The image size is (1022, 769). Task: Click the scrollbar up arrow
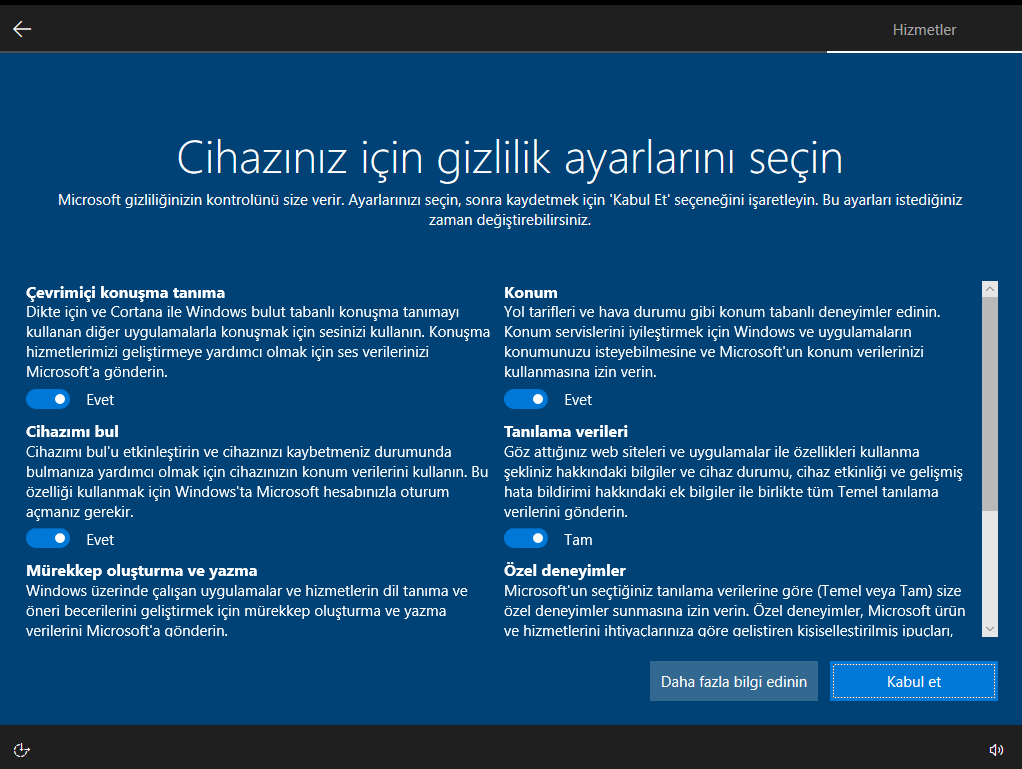(x=990, y=289)
